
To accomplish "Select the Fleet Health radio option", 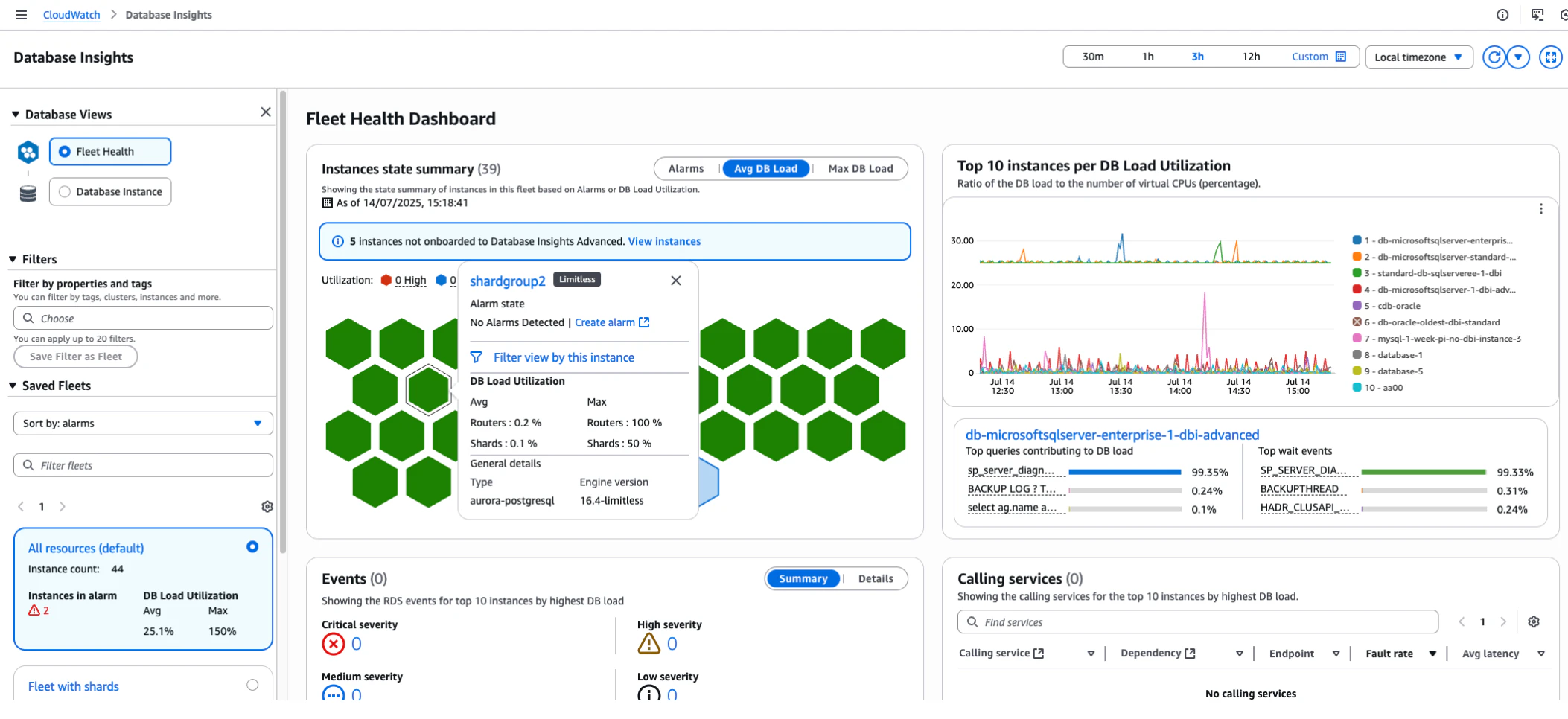I will (65, 152).
